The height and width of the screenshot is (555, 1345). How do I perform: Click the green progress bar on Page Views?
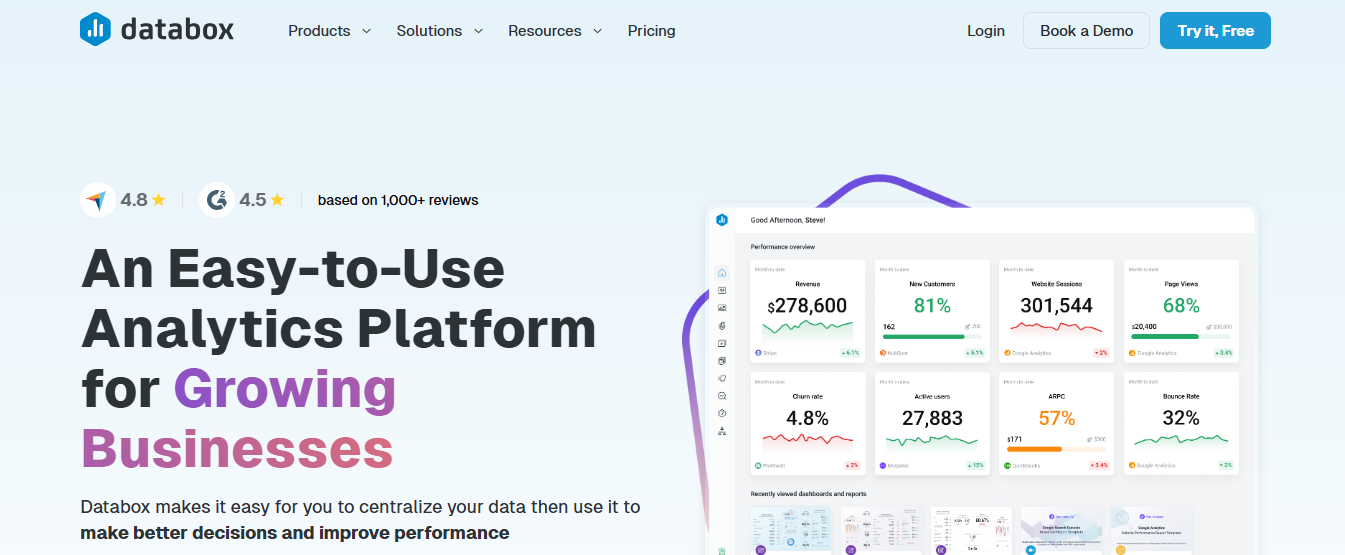pos(1165,337)
